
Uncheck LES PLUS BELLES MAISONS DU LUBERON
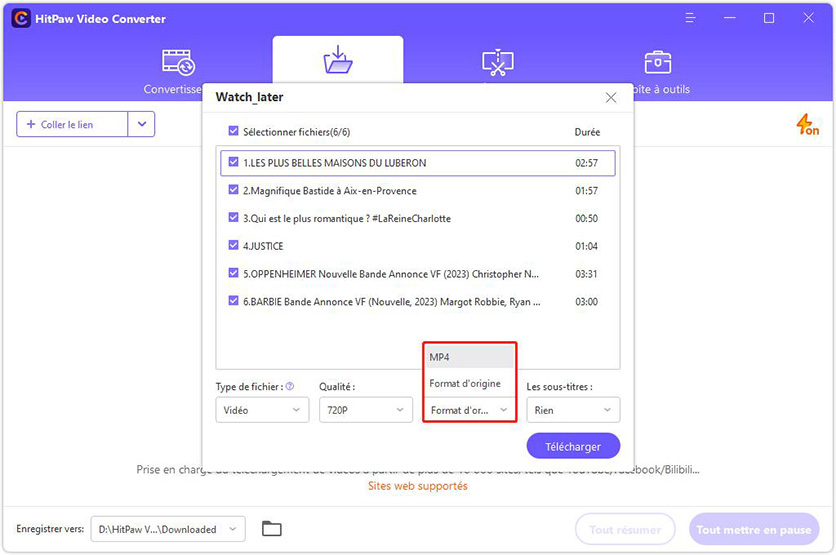(x=233, y=162)
